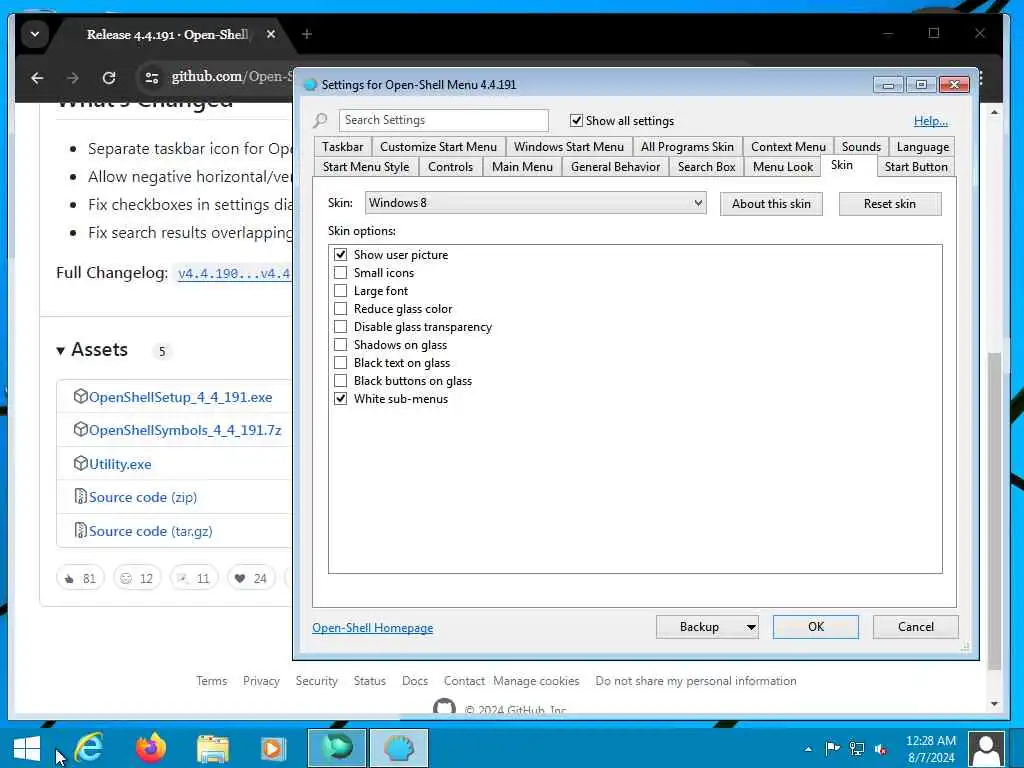
Task: Open the Start Button tab
Action: (x=916, y=167)
